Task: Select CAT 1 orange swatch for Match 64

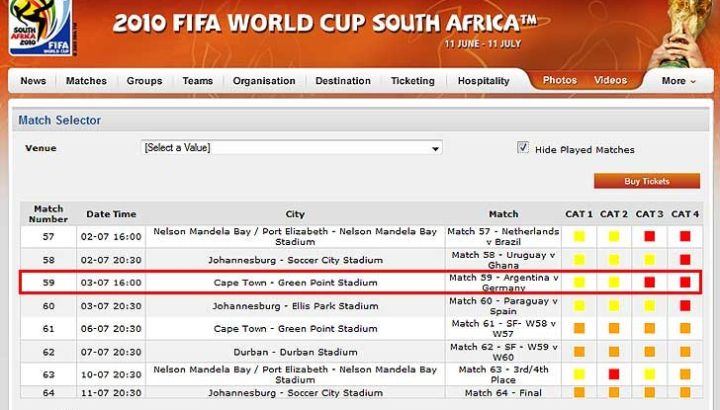Action: 579,393
